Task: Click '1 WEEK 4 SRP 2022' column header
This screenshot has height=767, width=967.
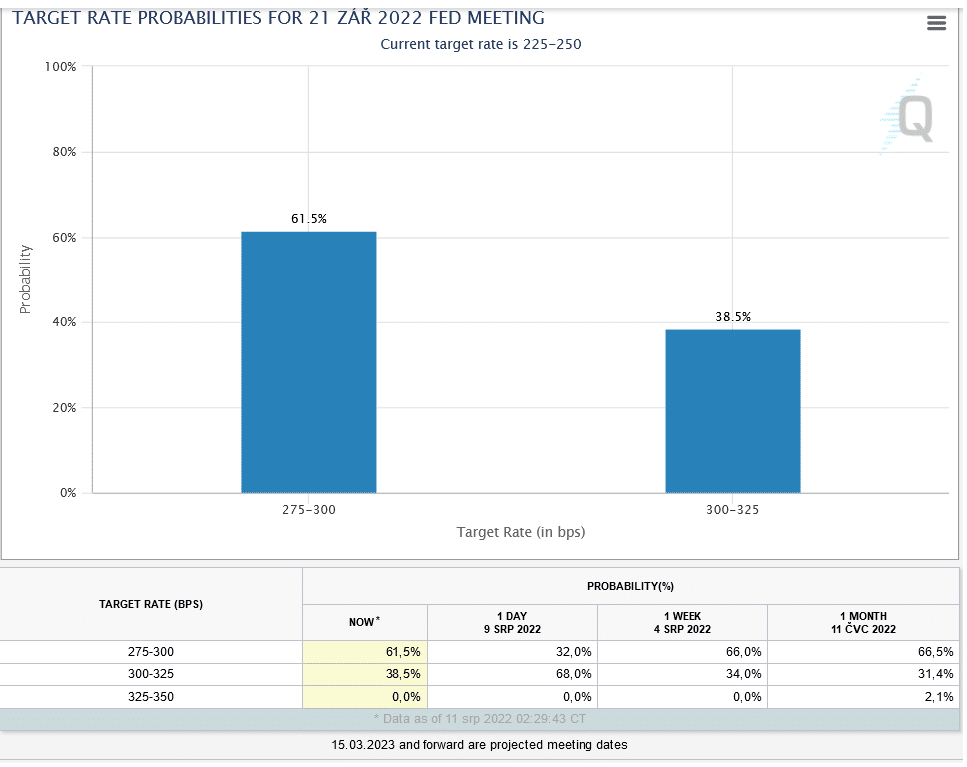Action: [x=684, y=625]
